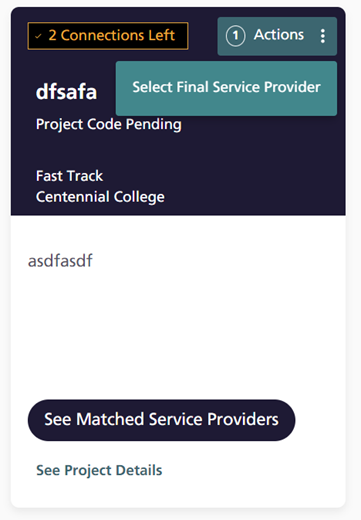This screenshot has height=520, width=361.
Task: Follow the See Project Details link
Action: 99,470
